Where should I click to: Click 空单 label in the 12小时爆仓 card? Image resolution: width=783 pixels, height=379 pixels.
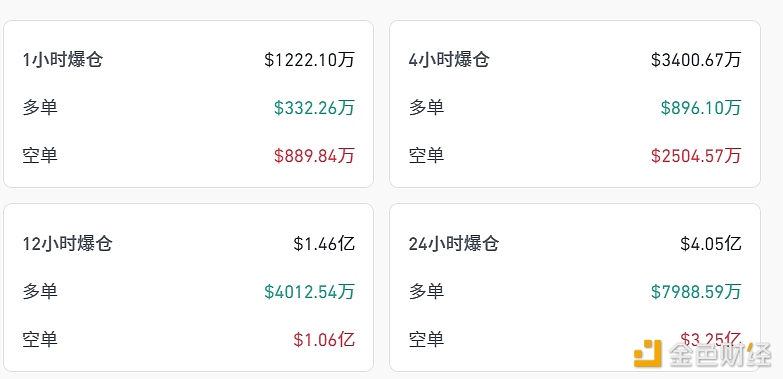[40, 340]
